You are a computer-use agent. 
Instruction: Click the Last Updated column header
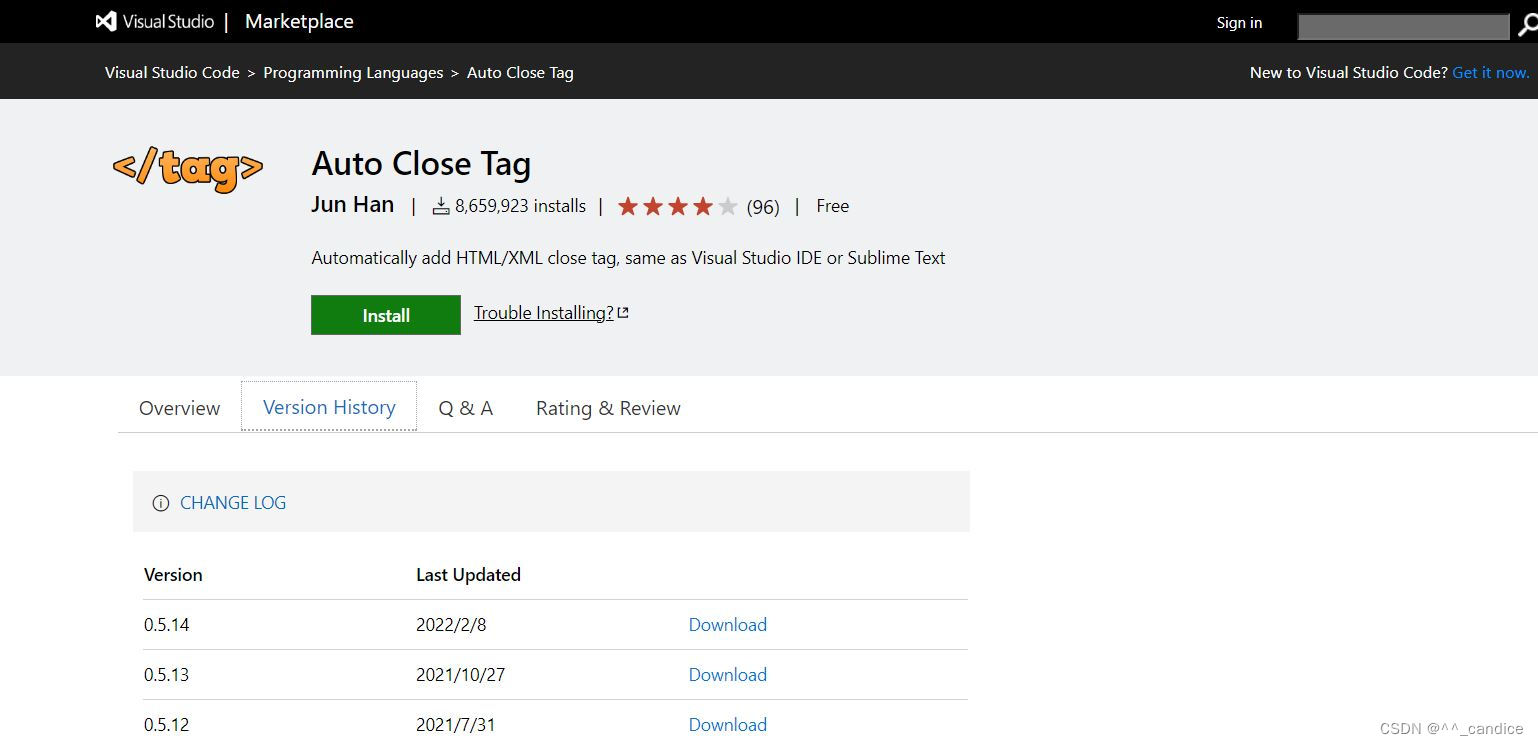tap(468, 575)
